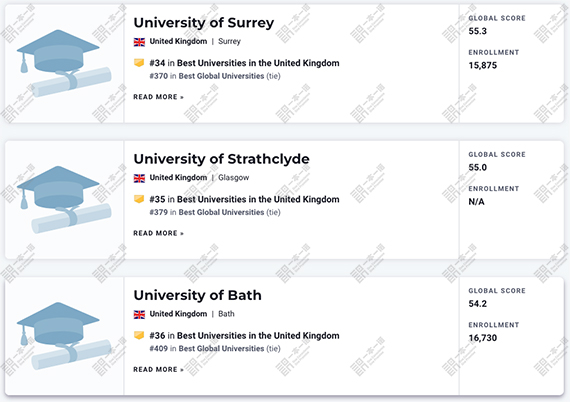Click the UK flag next to Glasgow
The width and height of the screenshot is (570, 402).
click(x=139, y=178)
